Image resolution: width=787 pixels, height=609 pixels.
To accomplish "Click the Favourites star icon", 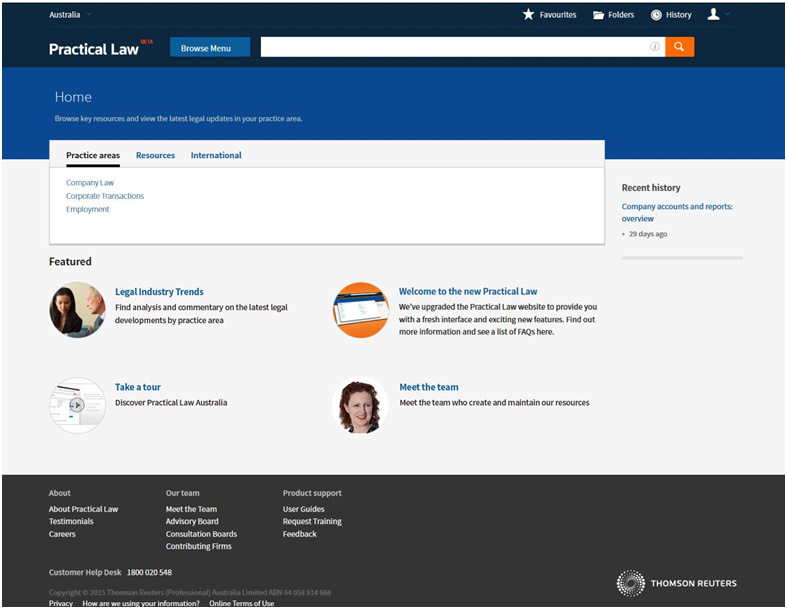I will pos(528,15).
